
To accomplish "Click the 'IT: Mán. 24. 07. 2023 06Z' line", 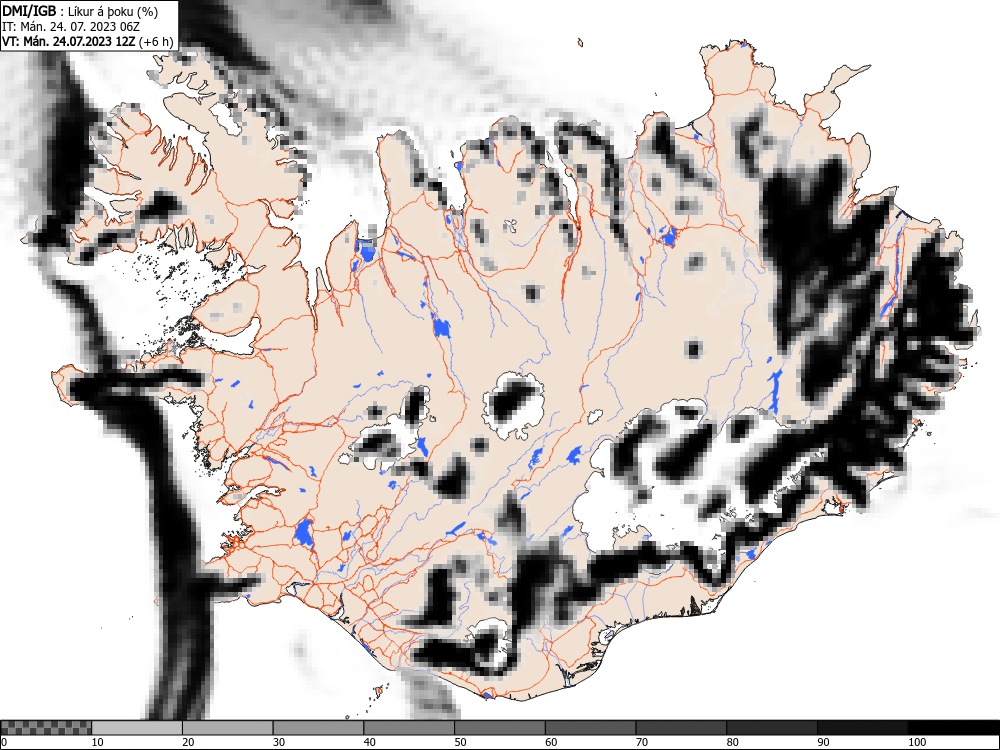I will 71,27.
